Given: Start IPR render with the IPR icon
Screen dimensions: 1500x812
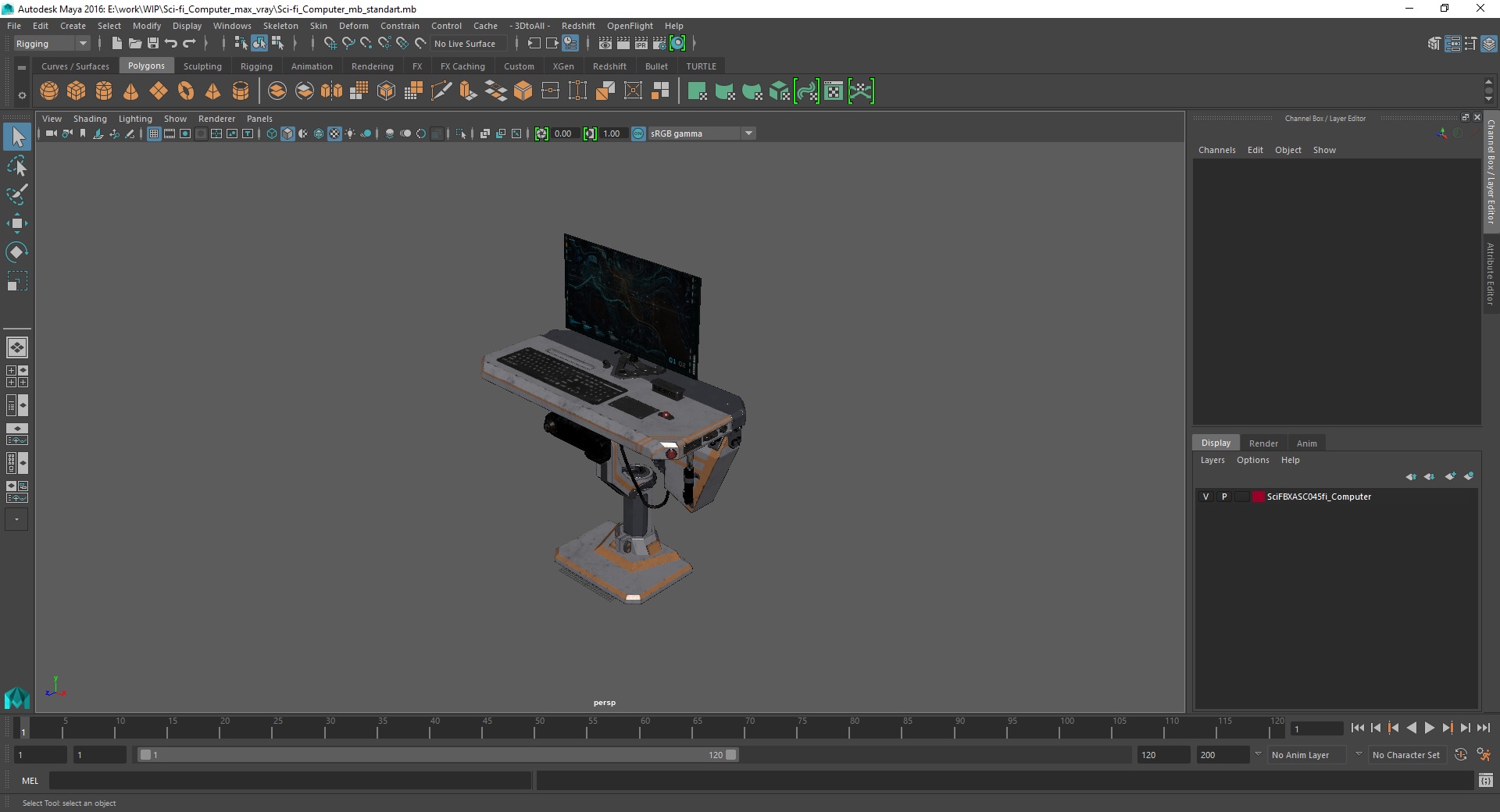Looking at the screenshot, I should (641, 44).
